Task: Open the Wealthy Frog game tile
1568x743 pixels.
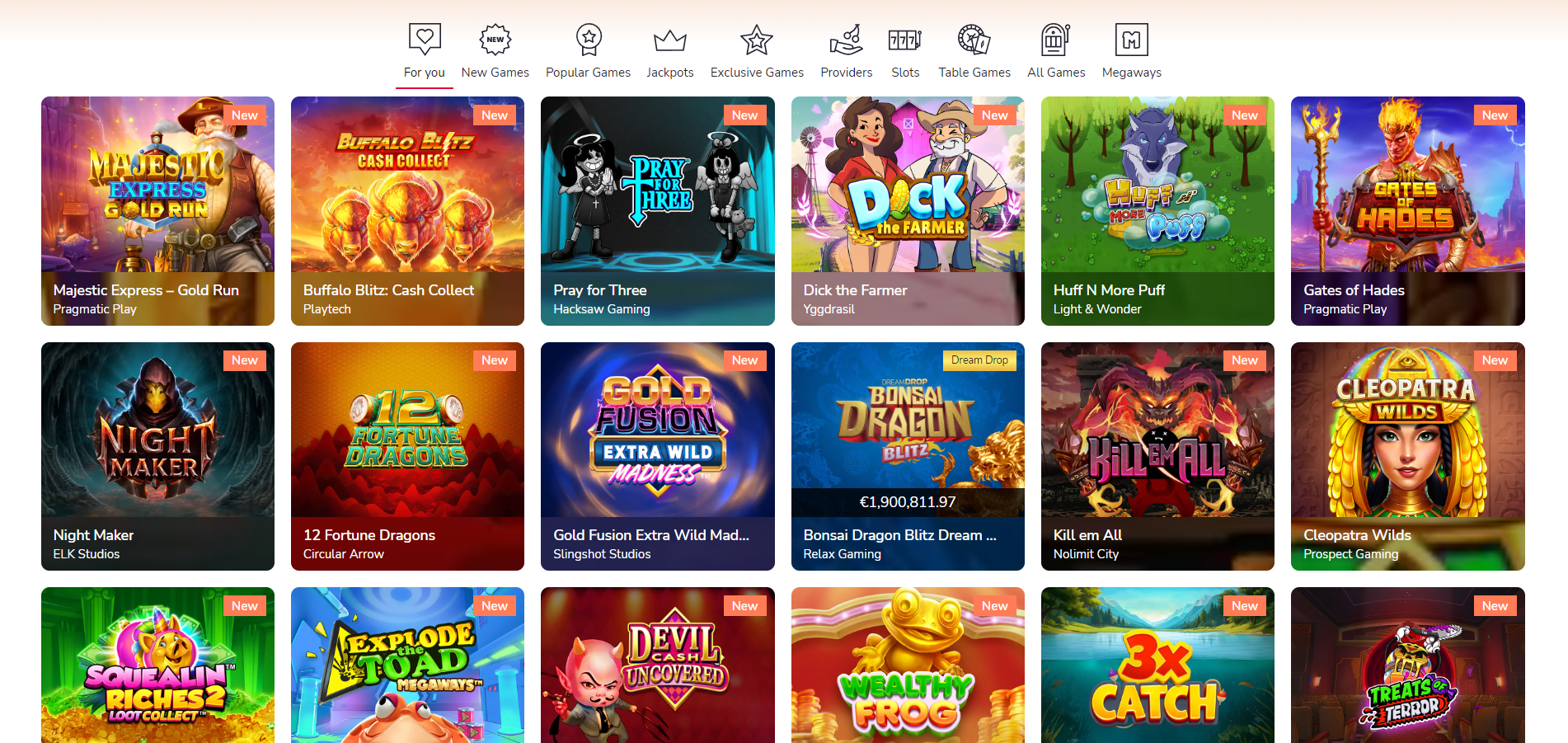Action: [x=908, y=665]
